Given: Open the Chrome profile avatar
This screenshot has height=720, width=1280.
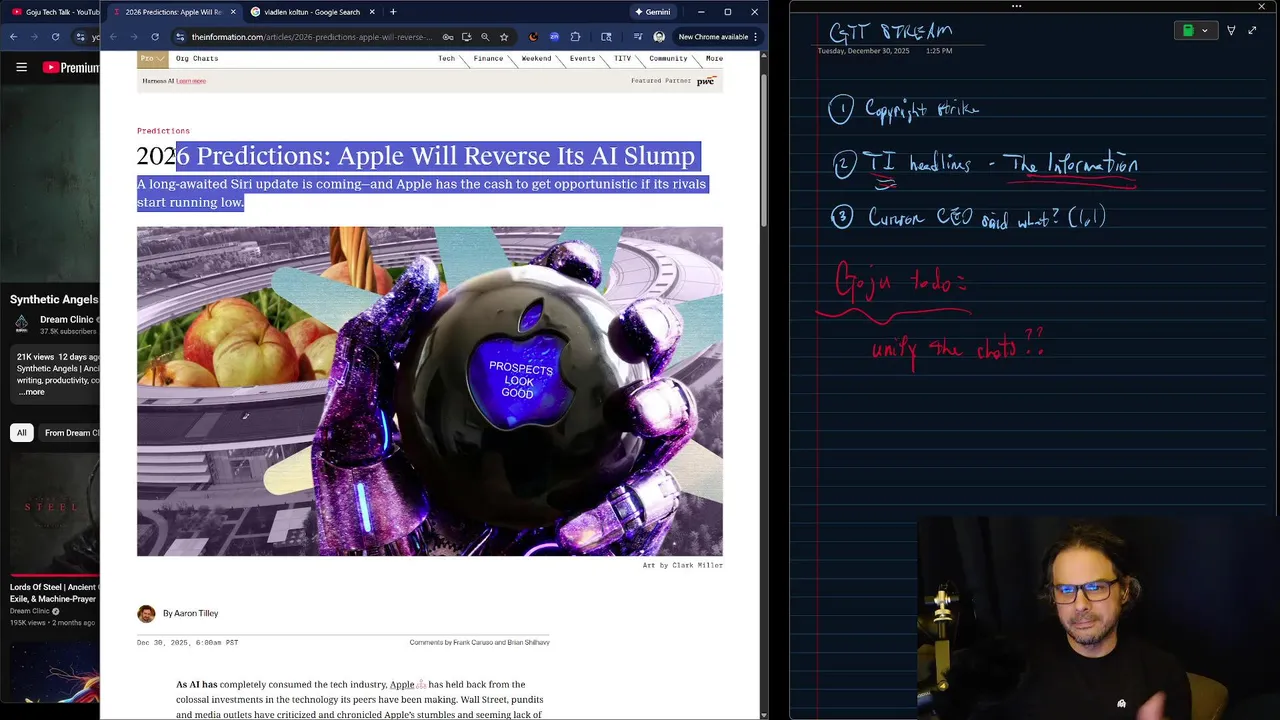Looking at the screenshot, I should point(659,37).
